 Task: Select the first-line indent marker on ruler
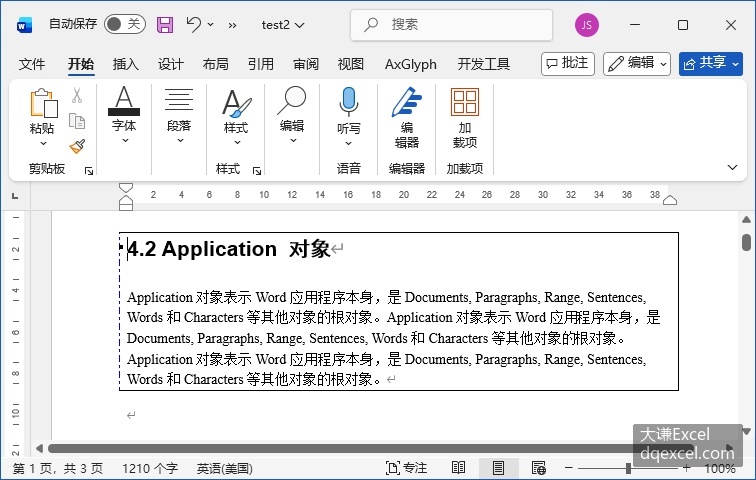point(126,187)
